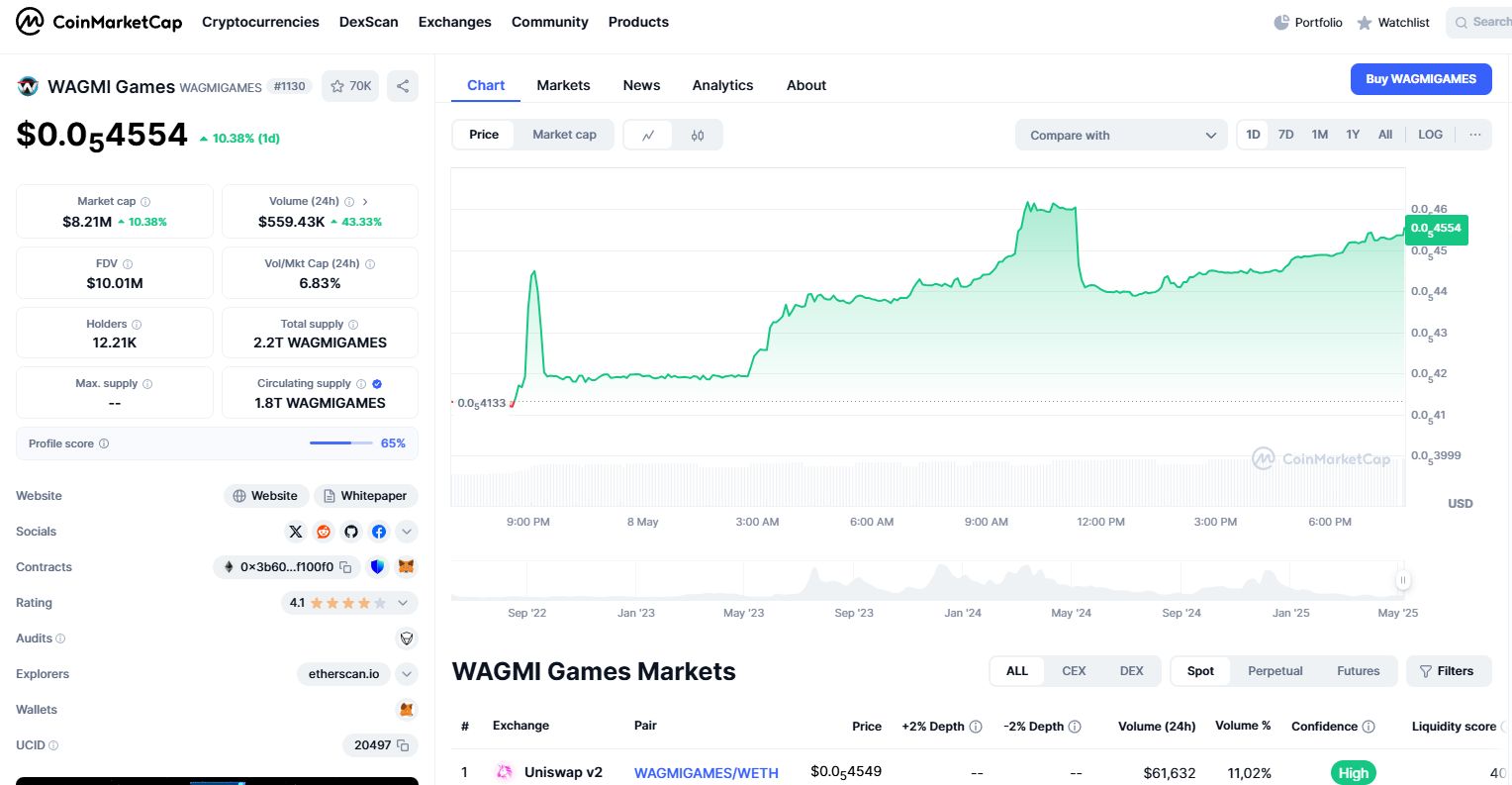Filter markets by CEX
Image resolution: width=1512 pixels, height=785 pixels.
pos(1074,671)
